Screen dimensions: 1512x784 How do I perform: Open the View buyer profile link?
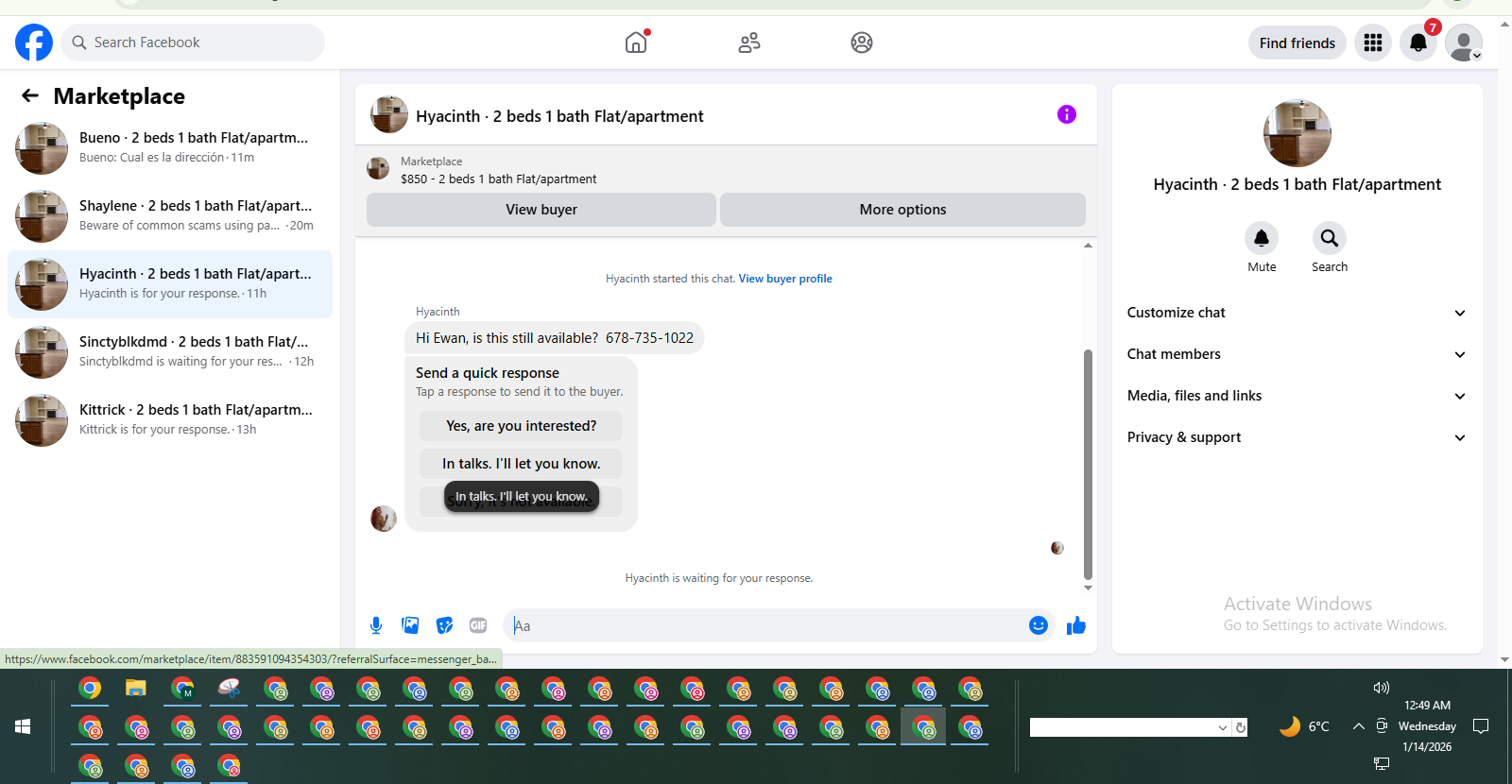(785, 279)
